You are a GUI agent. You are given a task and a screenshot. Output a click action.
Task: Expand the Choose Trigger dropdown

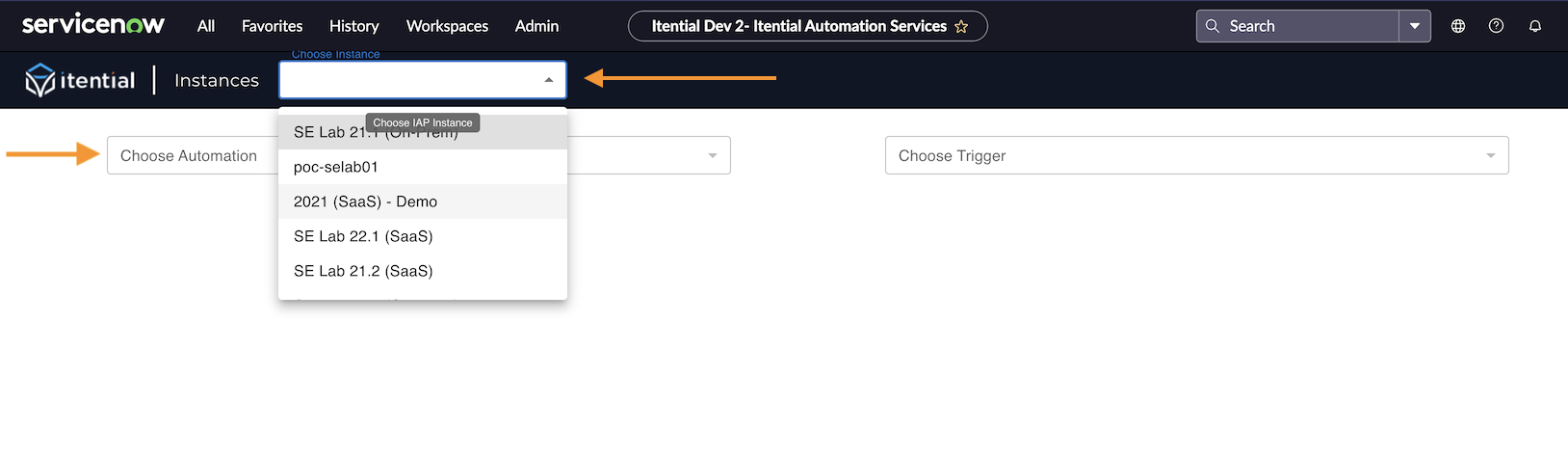1491,156
